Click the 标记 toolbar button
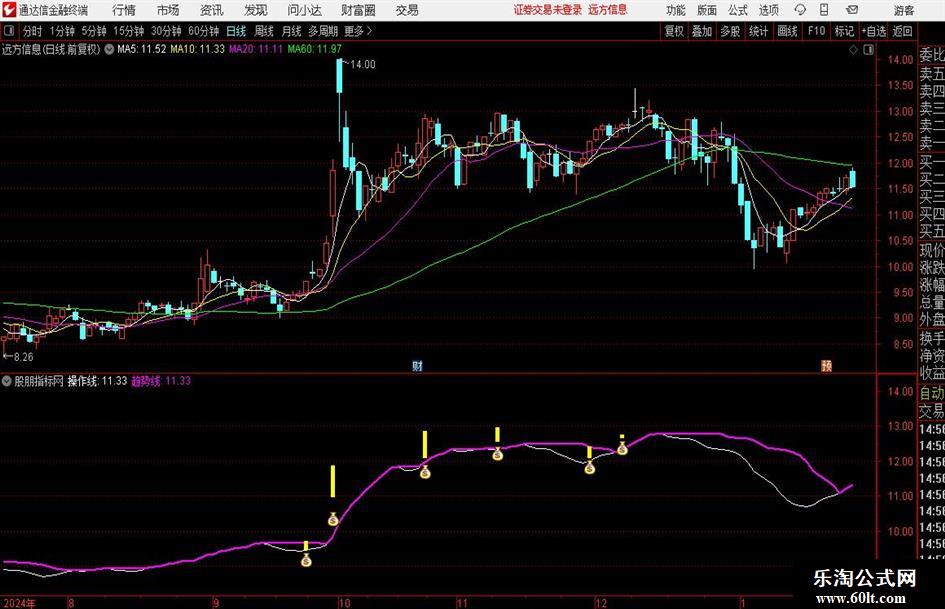Screen dimensions: 945x609 [844, 31]
